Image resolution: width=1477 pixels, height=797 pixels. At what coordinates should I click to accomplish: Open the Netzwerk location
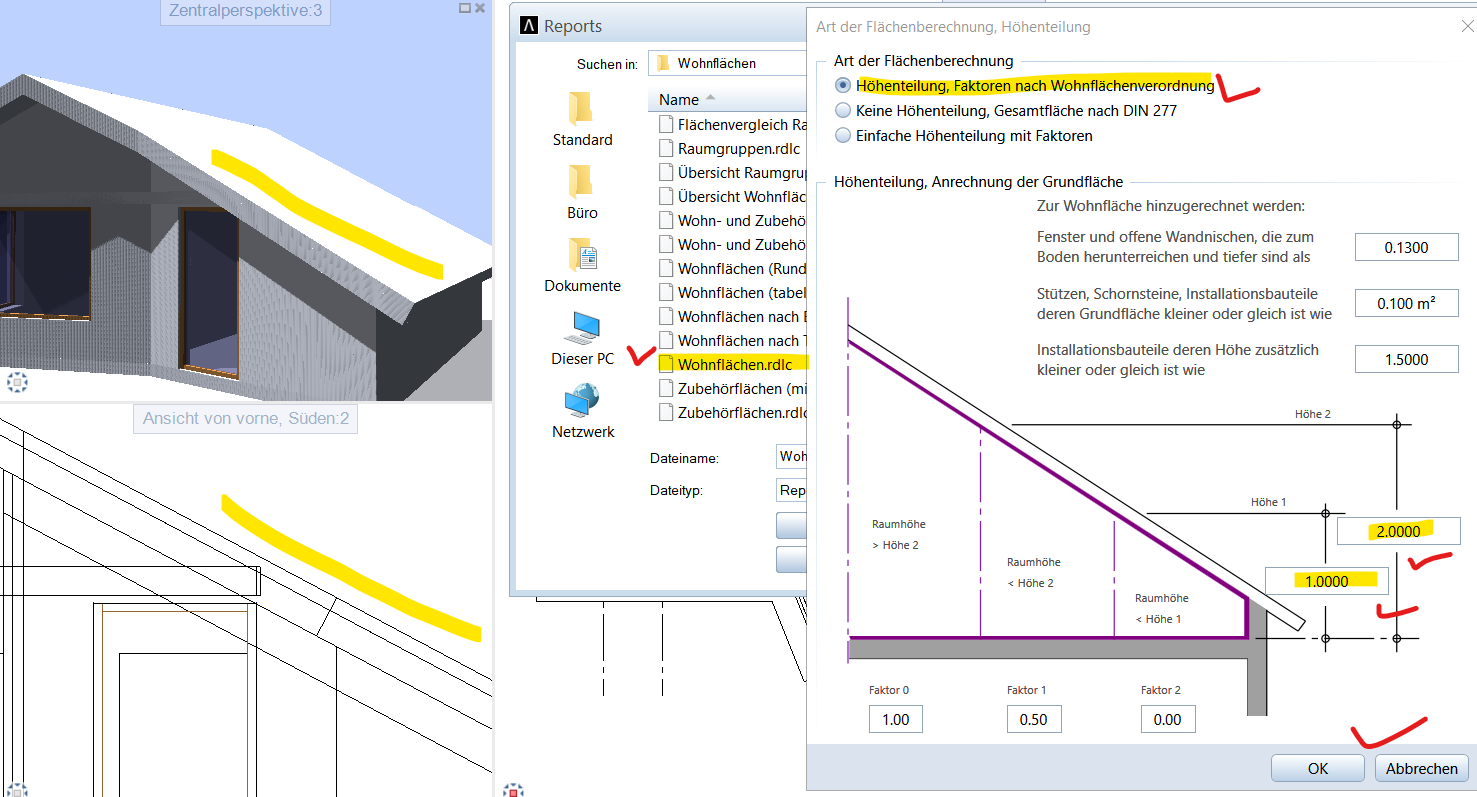click(582, 410)
